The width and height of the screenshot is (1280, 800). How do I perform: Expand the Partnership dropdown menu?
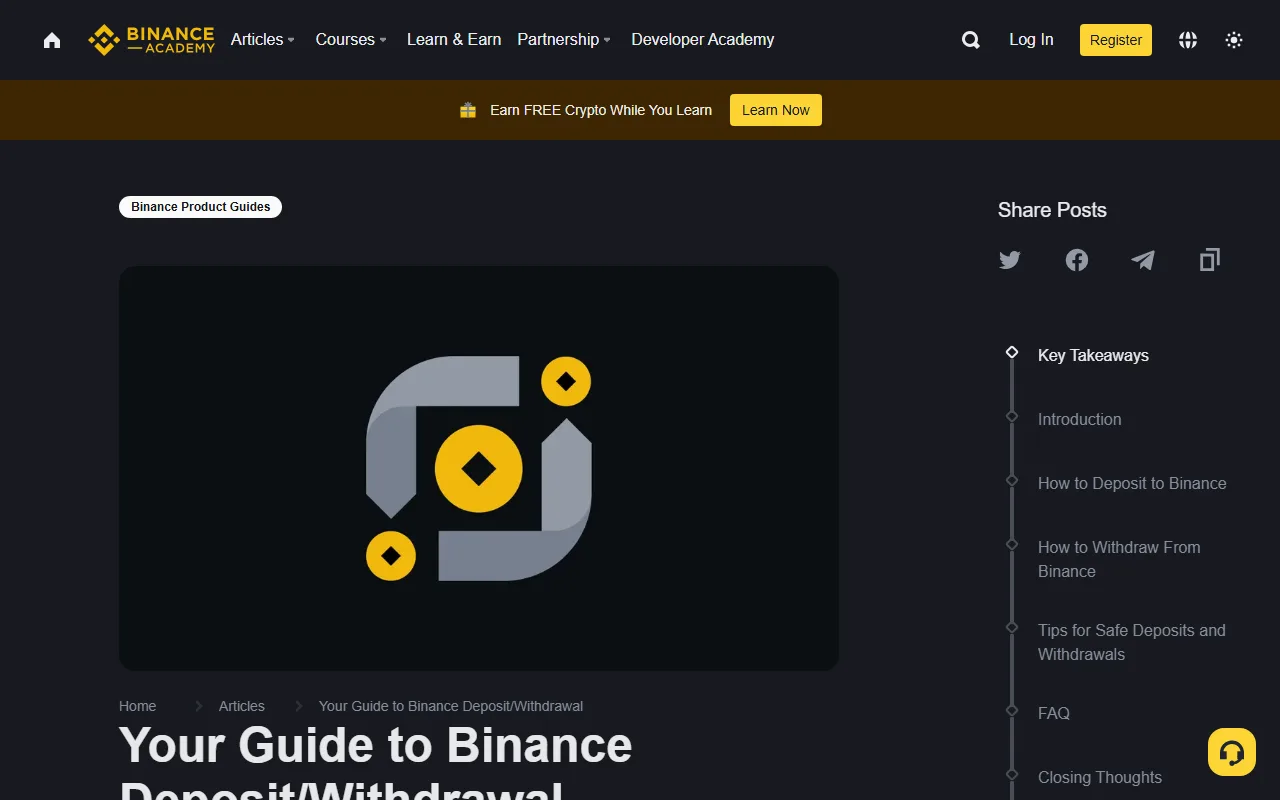[564, 40]
